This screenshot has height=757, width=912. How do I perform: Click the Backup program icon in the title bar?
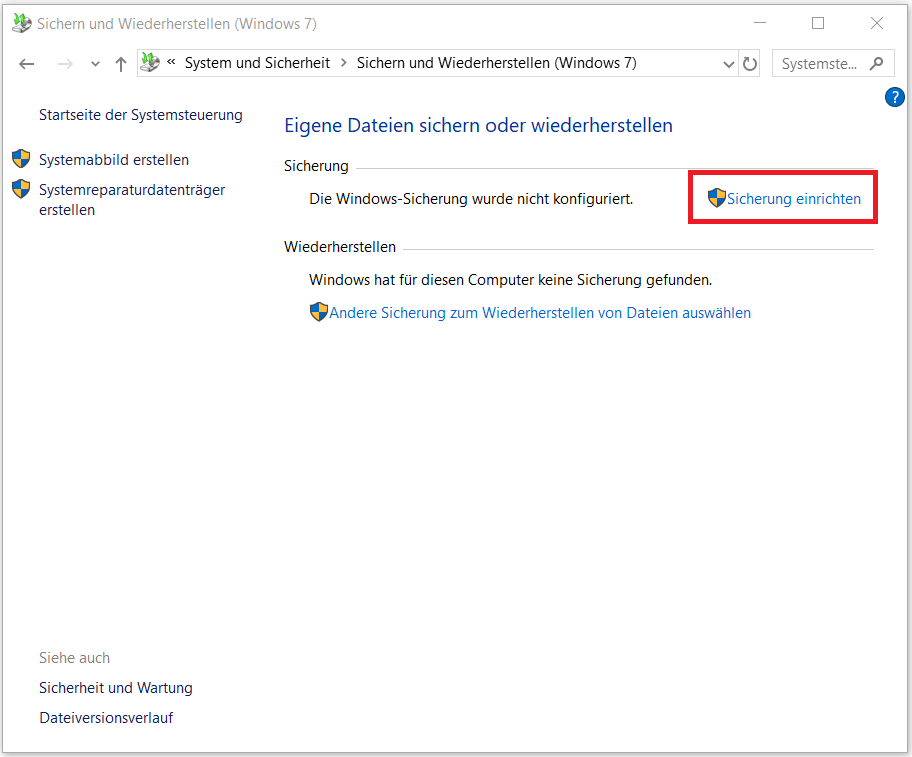tap(20, 22)
